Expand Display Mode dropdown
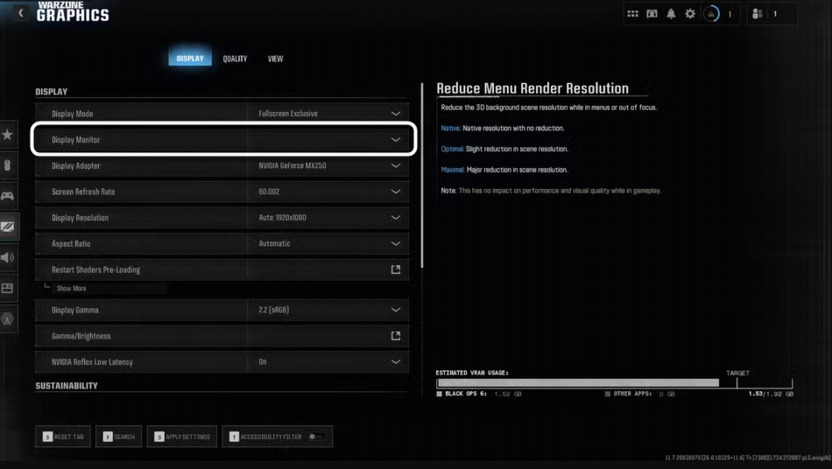 coord(395,114)
